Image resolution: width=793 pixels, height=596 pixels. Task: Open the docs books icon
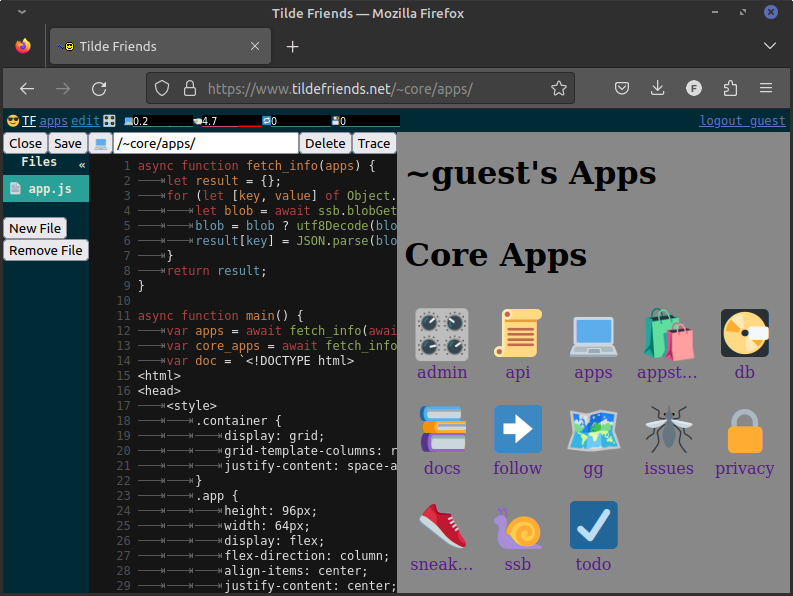coord(441,430)
